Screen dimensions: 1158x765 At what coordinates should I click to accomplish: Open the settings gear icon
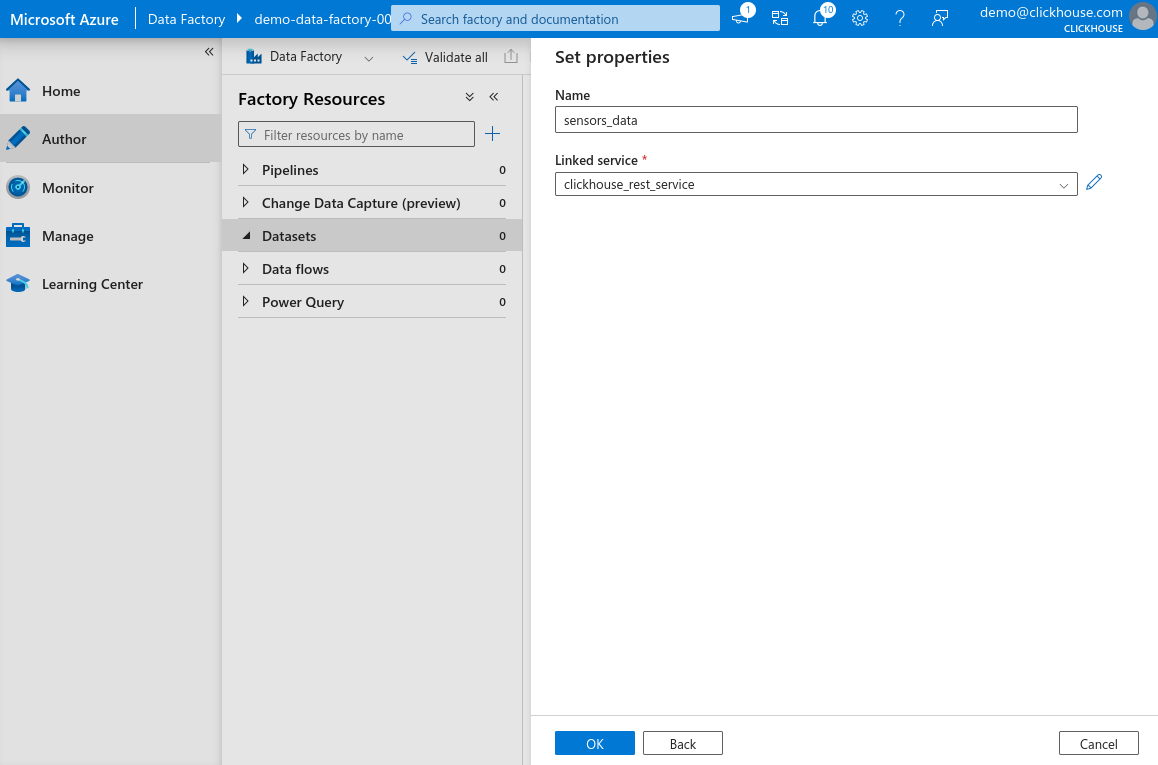tap(860, 18)
